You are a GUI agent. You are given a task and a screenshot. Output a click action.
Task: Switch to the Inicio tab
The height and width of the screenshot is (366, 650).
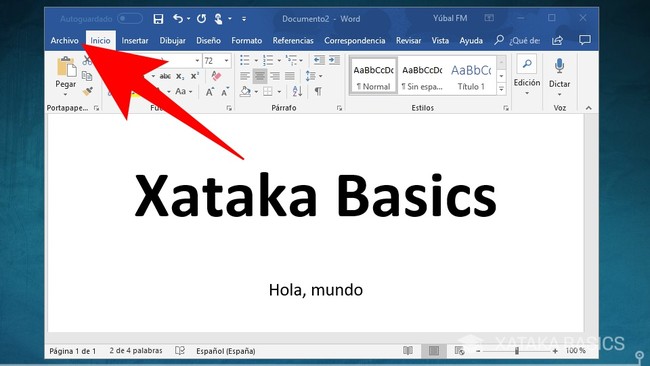[x=100, y=41]
